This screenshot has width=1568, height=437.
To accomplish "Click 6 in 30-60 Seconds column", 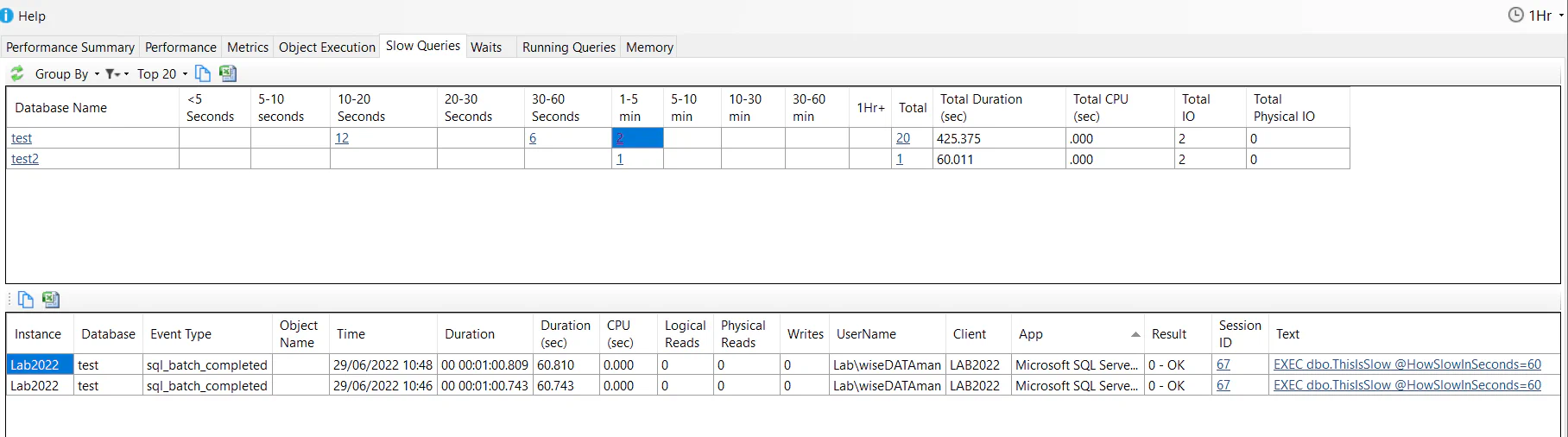I will coord(533,138).
